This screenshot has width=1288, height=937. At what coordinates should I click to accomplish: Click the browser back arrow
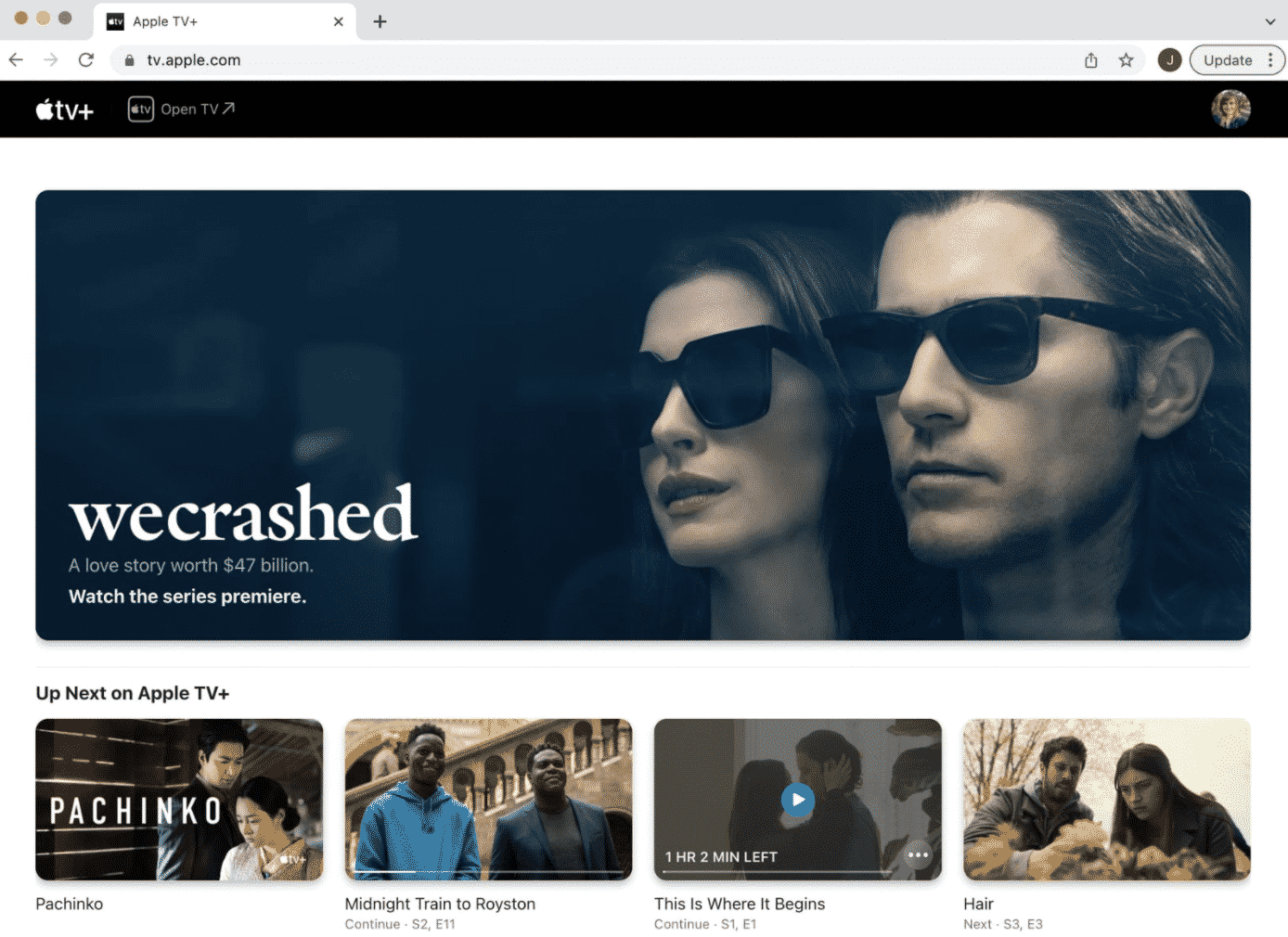[x=16, y=60]
